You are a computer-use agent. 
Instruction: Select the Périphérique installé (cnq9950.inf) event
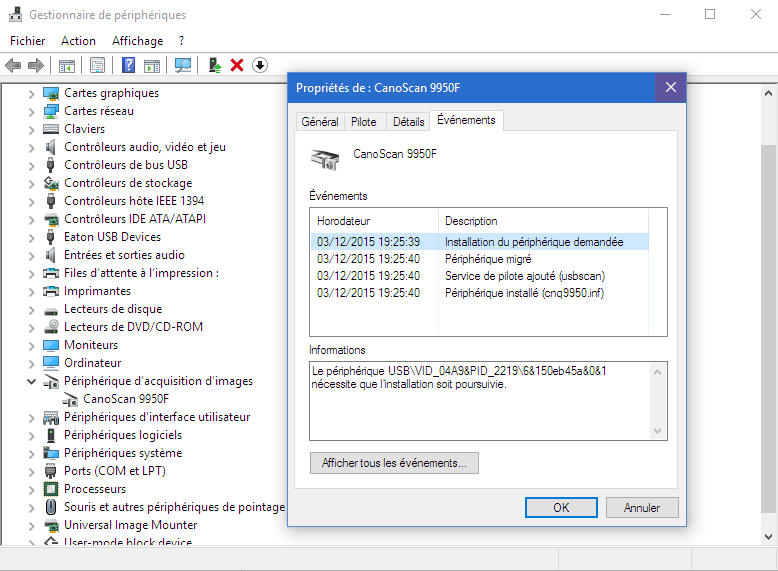point(479,293)
